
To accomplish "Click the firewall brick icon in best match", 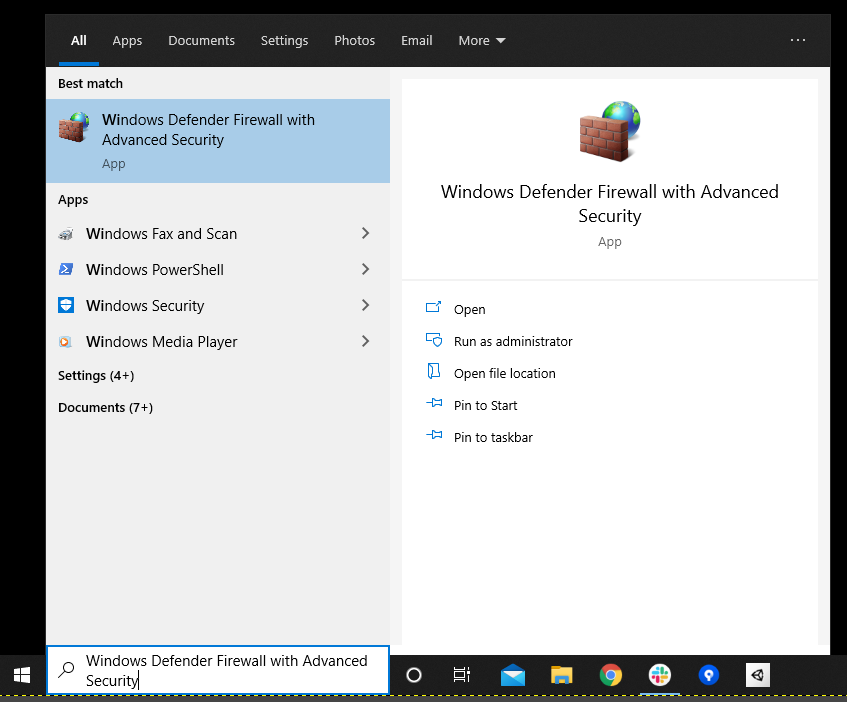I will [74, 127].
